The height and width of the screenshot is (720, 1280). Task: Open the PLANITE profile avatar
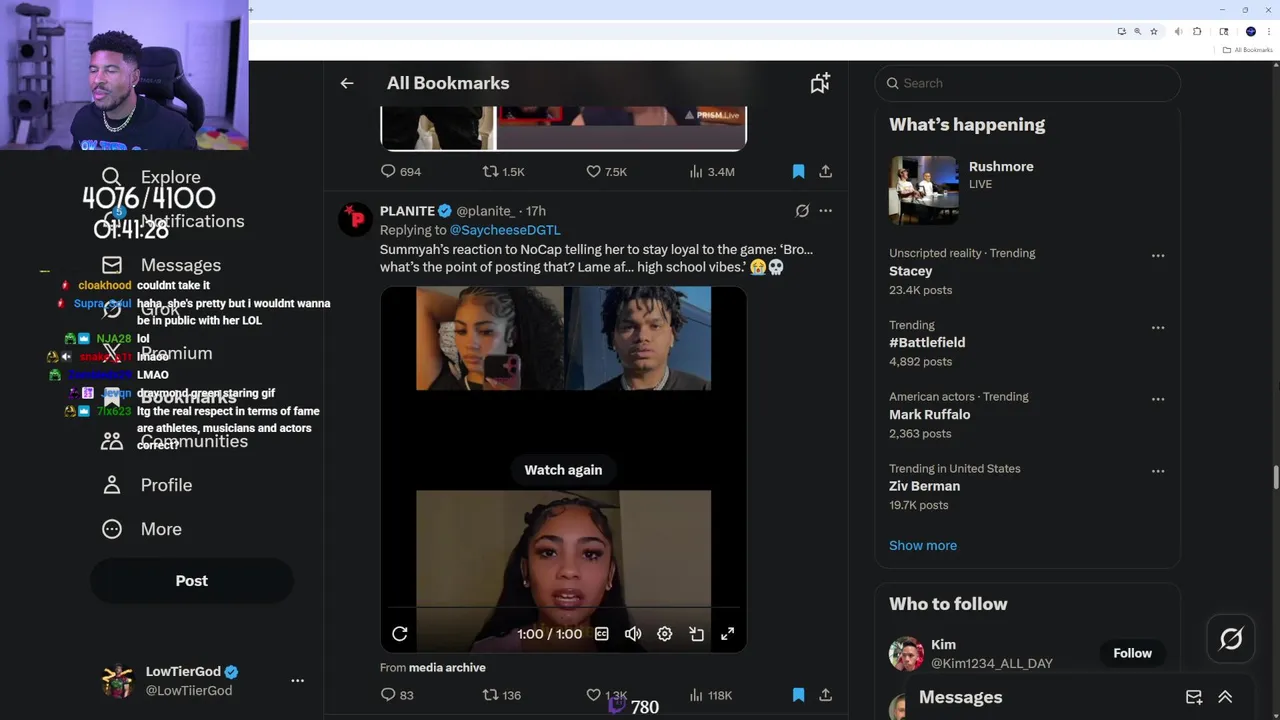tap(355, 218)
